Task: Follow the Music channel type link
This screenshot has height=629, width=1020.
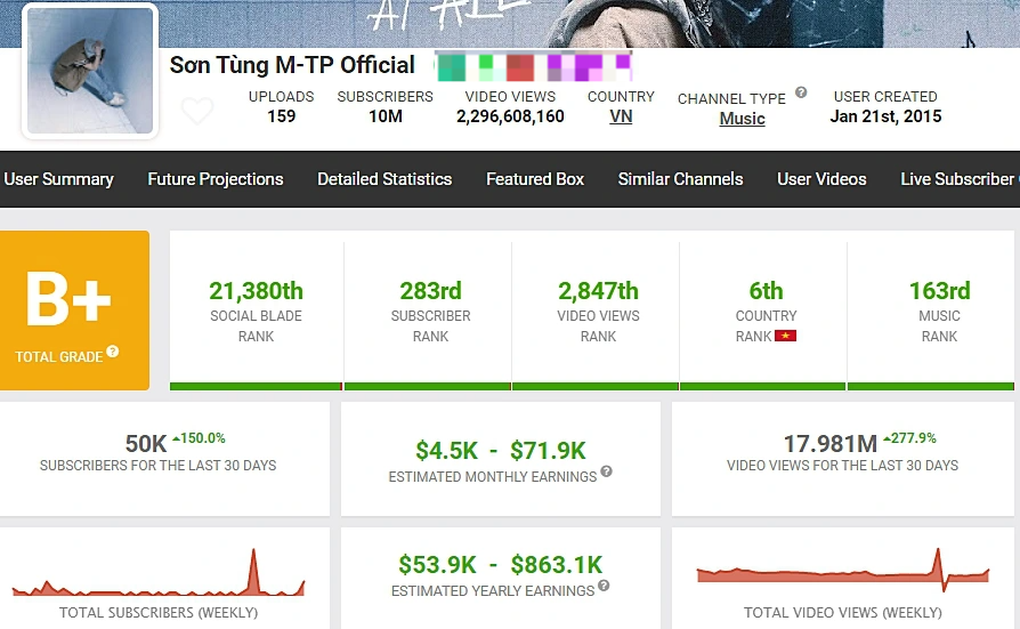Action: 742,118
